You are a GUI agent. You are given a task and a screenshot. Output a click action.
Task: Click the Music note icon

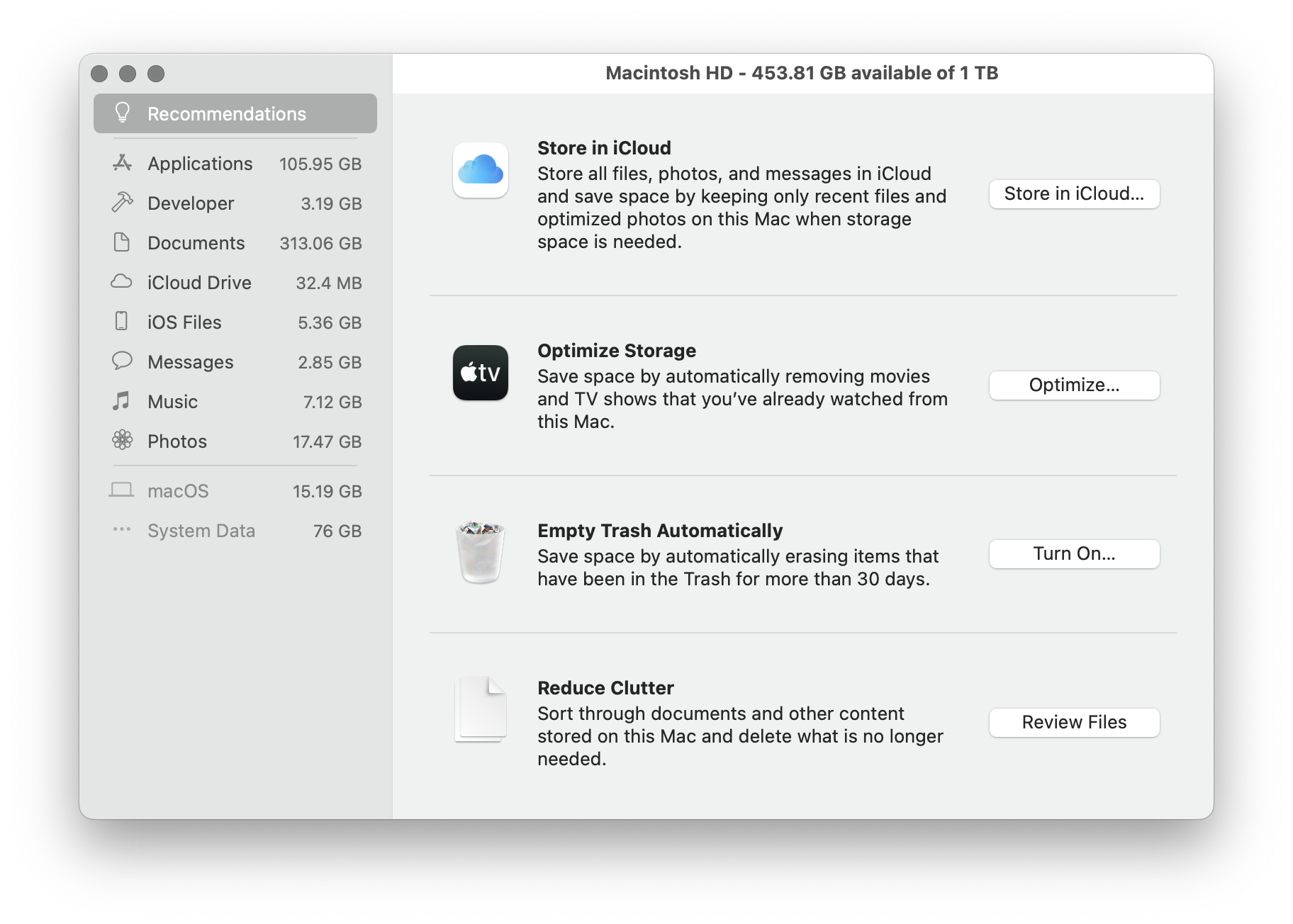[x=122, y=401]
